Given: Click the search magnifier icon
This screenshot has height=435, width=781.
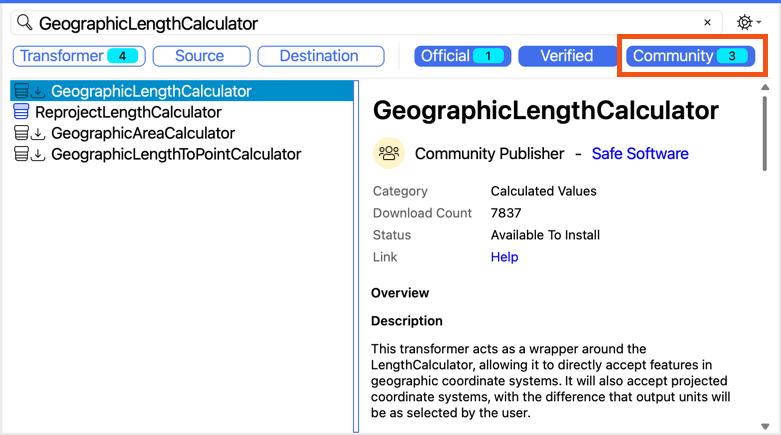Looking at the screenshot, I should [24, 22].
